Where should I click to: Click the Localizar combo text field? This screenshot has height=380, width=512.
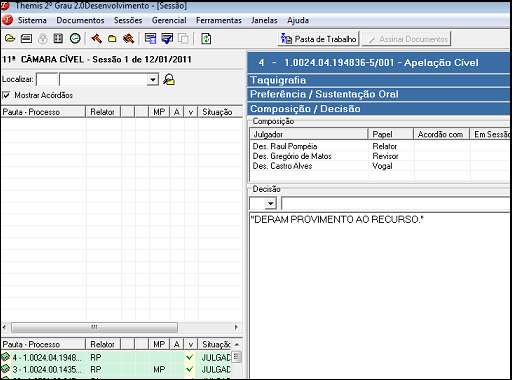[x=103, y=80]
